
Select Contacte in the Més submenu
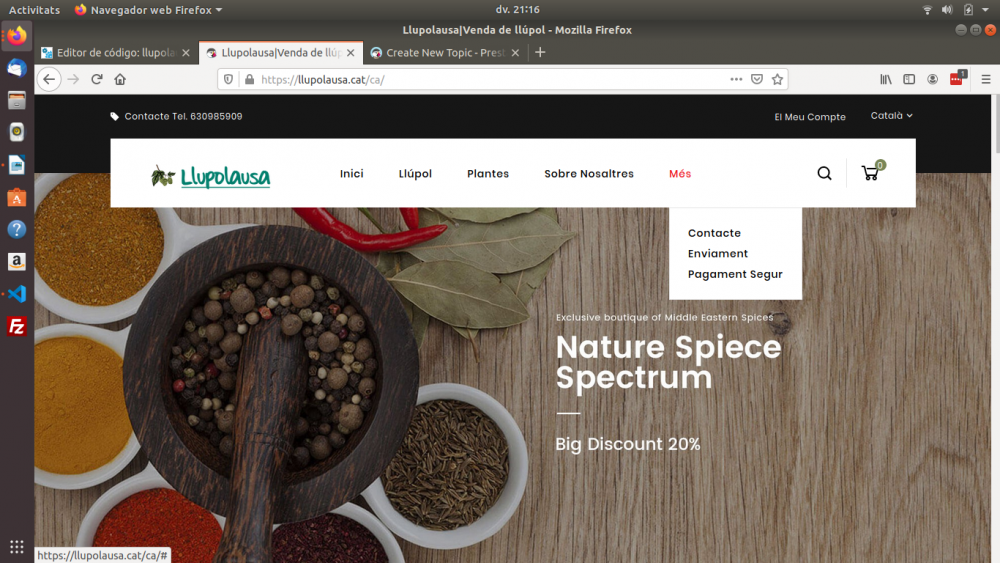click(714, 233)
